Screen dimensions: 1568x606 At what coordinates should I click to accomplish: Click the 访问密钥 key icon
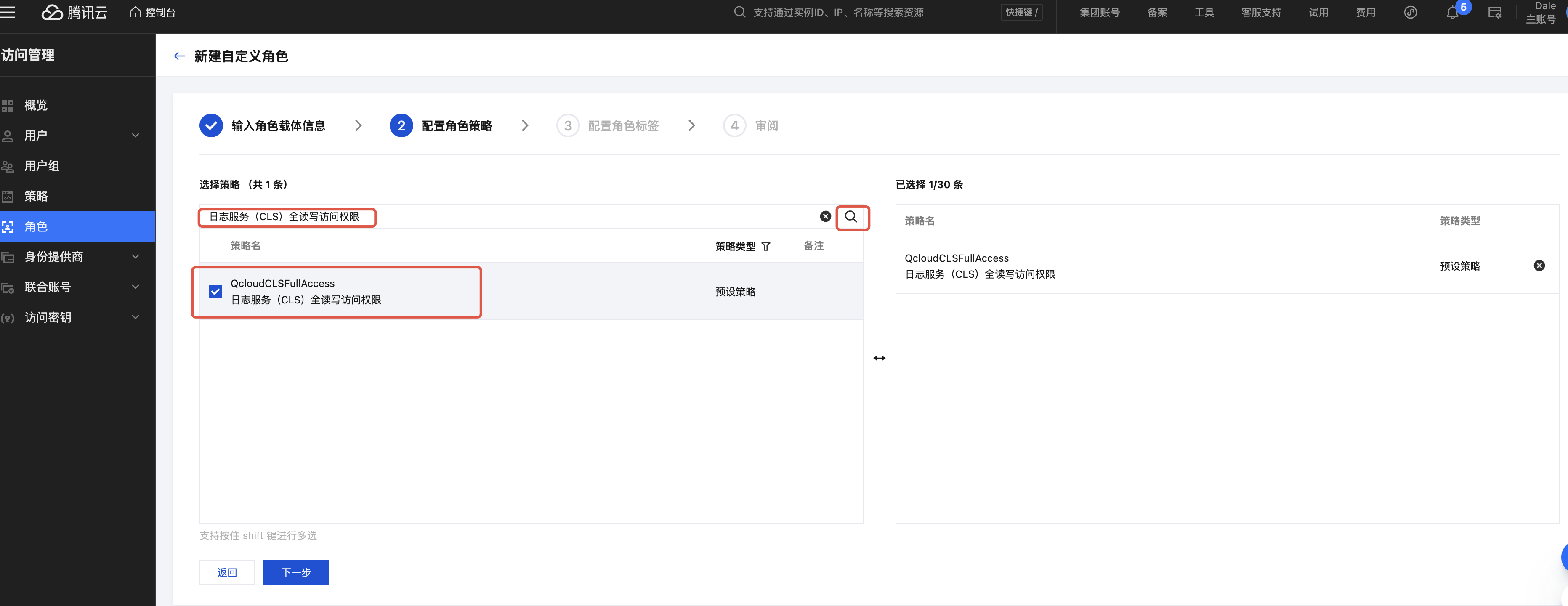(7, 318)
